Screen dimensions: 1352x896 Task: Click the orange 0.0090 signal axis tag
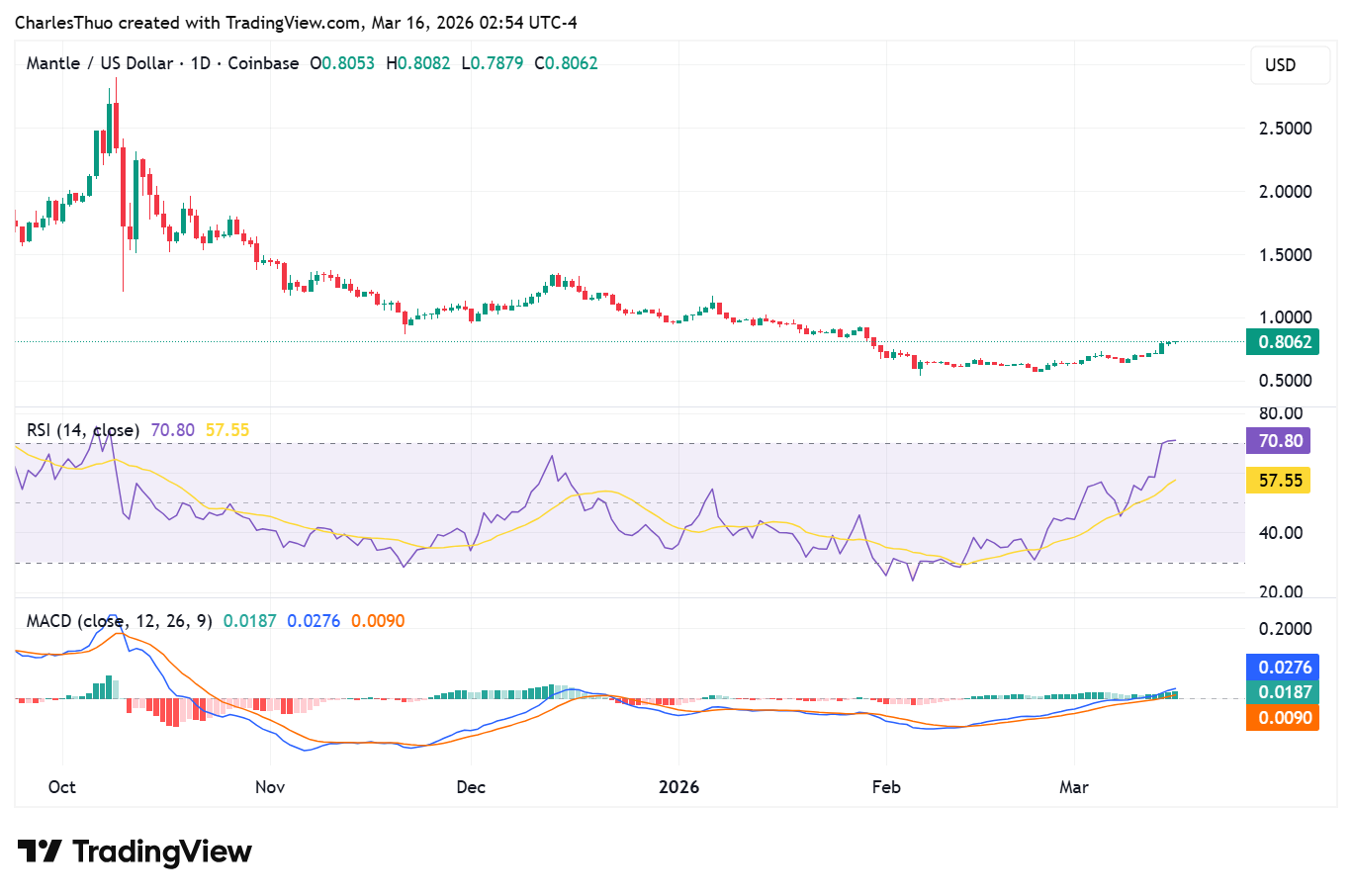coord(1284,718)
